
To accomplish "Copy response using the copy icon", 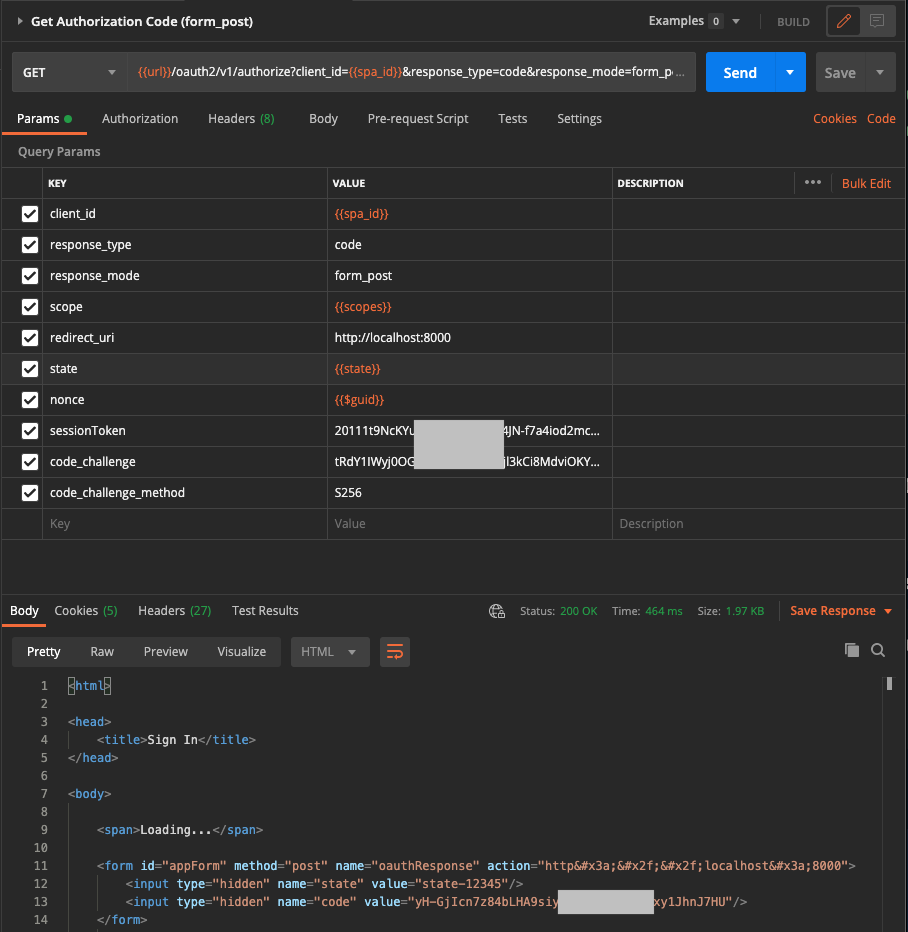I will [852, 650].
